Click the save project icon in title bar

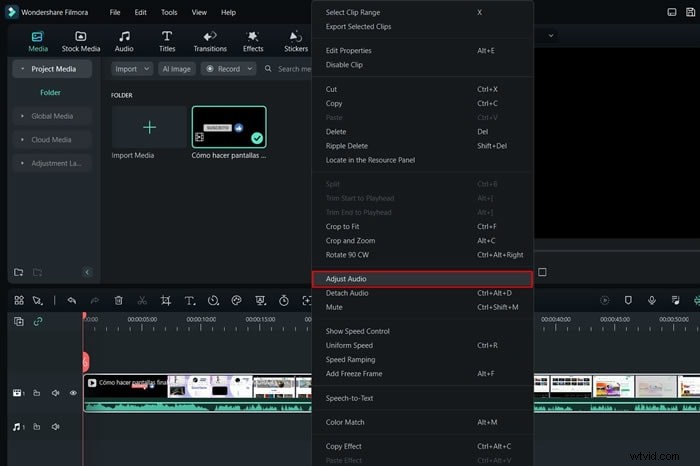690,12
